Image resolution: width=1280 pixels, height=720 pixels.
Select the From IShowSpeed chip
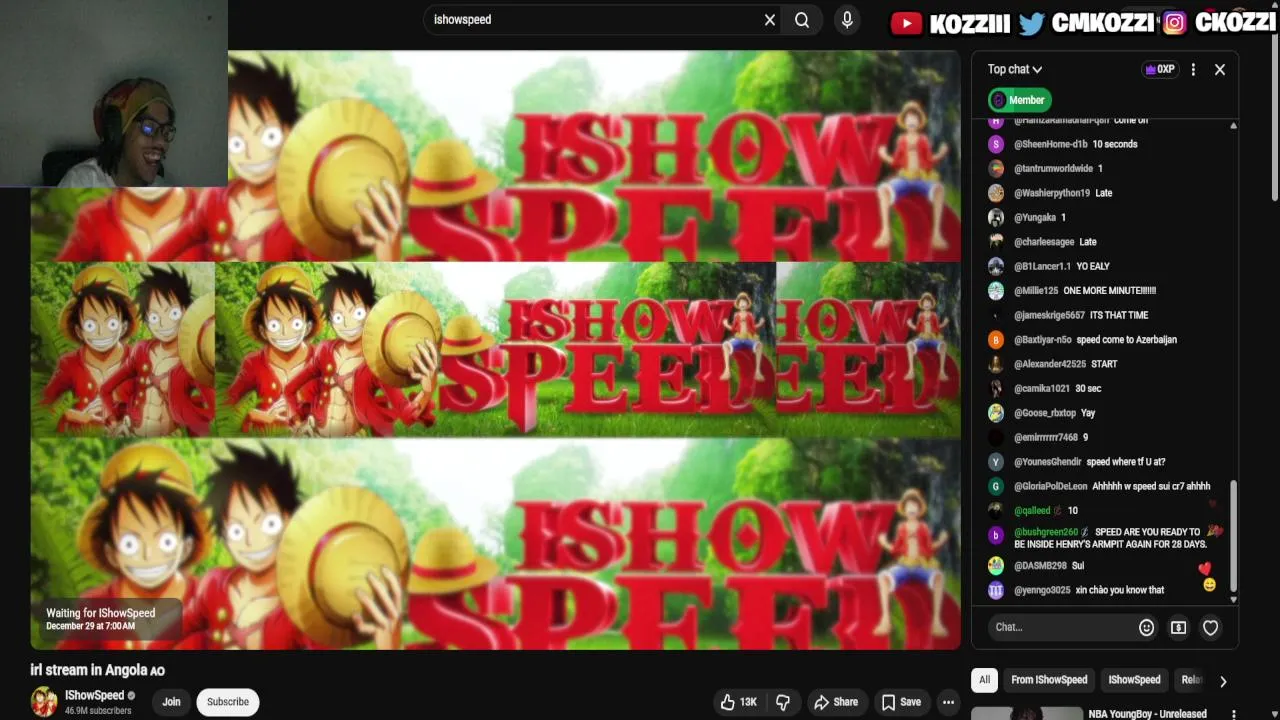pyautogui.click(x=1049, y=680)
